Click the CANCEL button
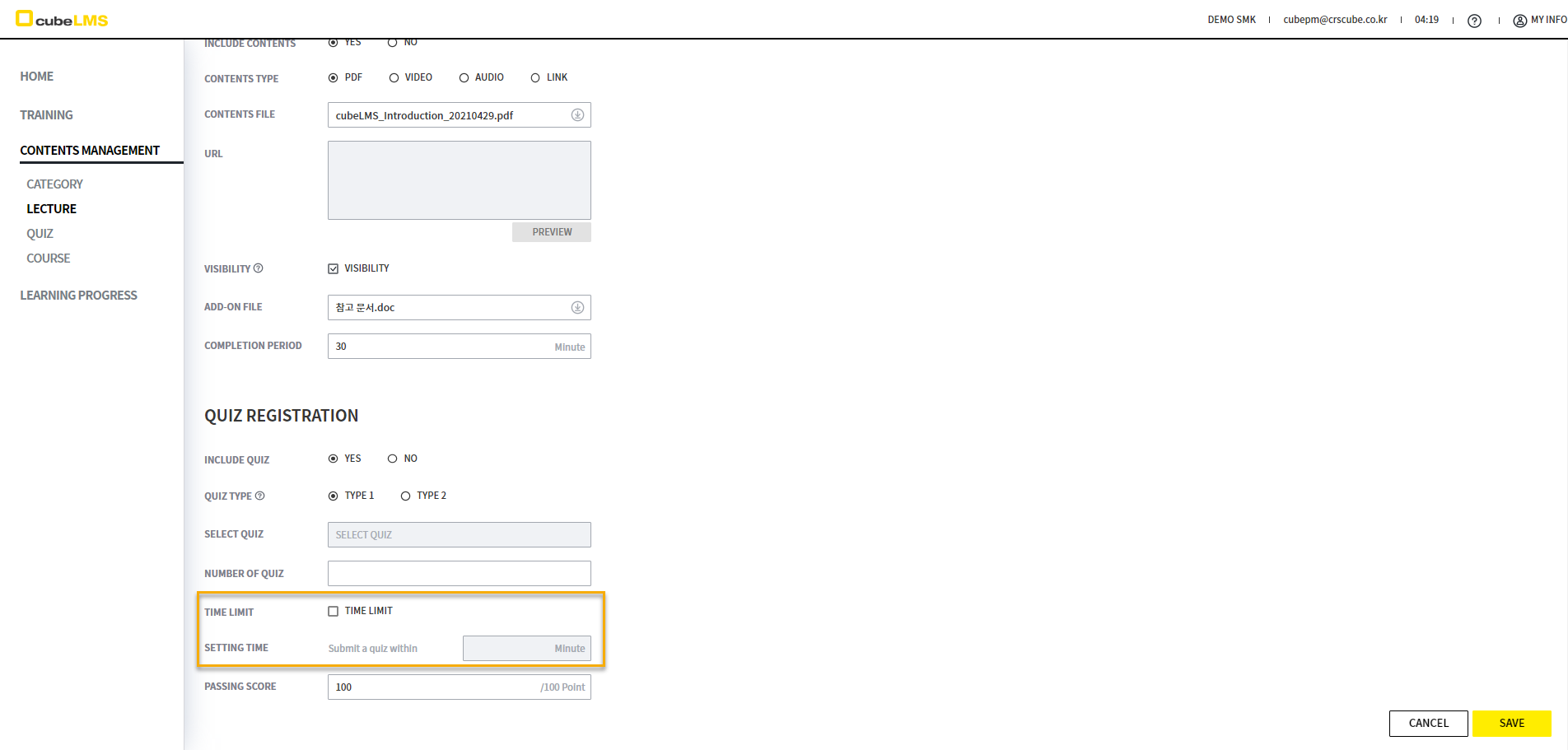Viewport: 1568px width, 750px height. tap(1428, 724)
